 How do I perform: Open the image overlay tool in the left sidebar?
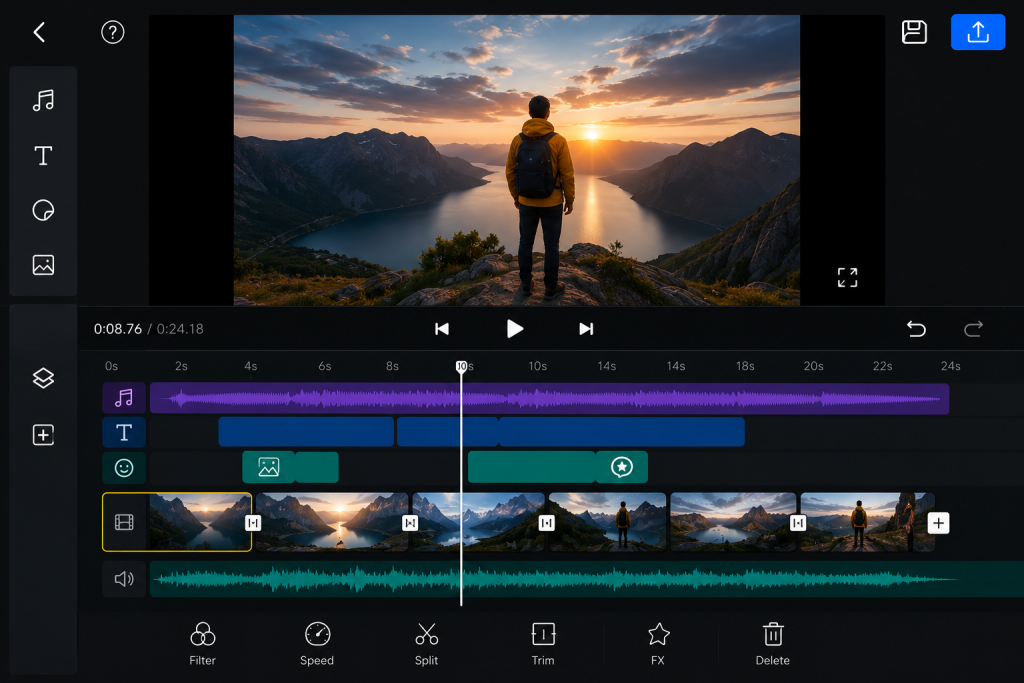43,265
